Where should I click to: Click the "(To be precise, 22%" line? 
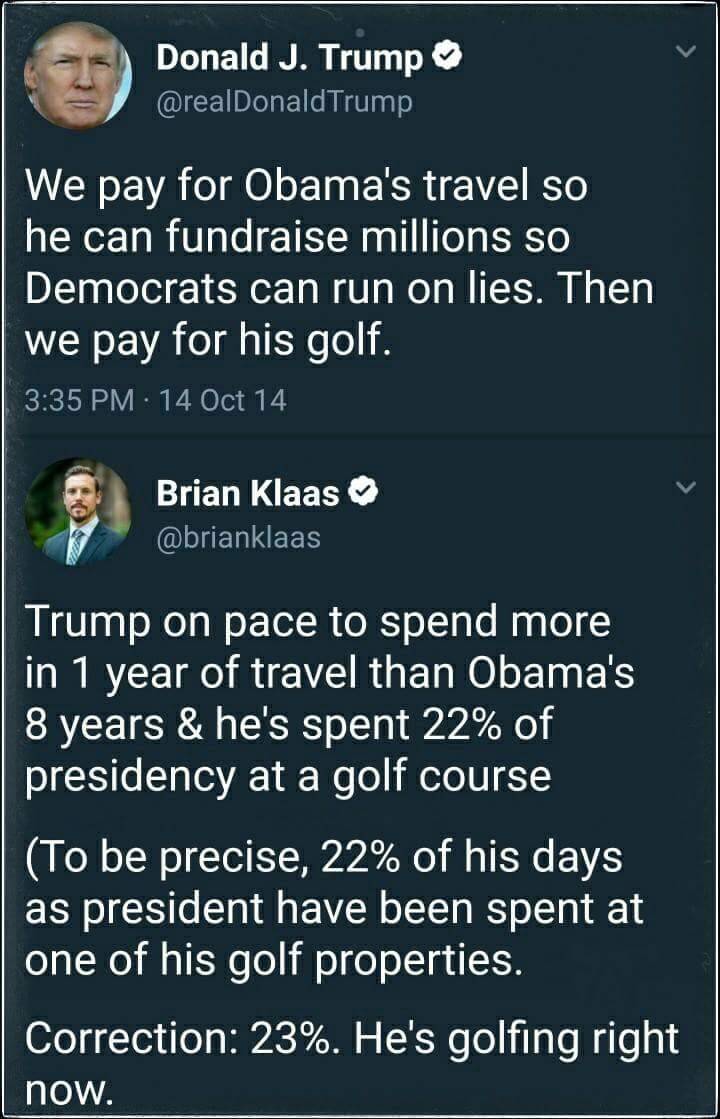323,857
